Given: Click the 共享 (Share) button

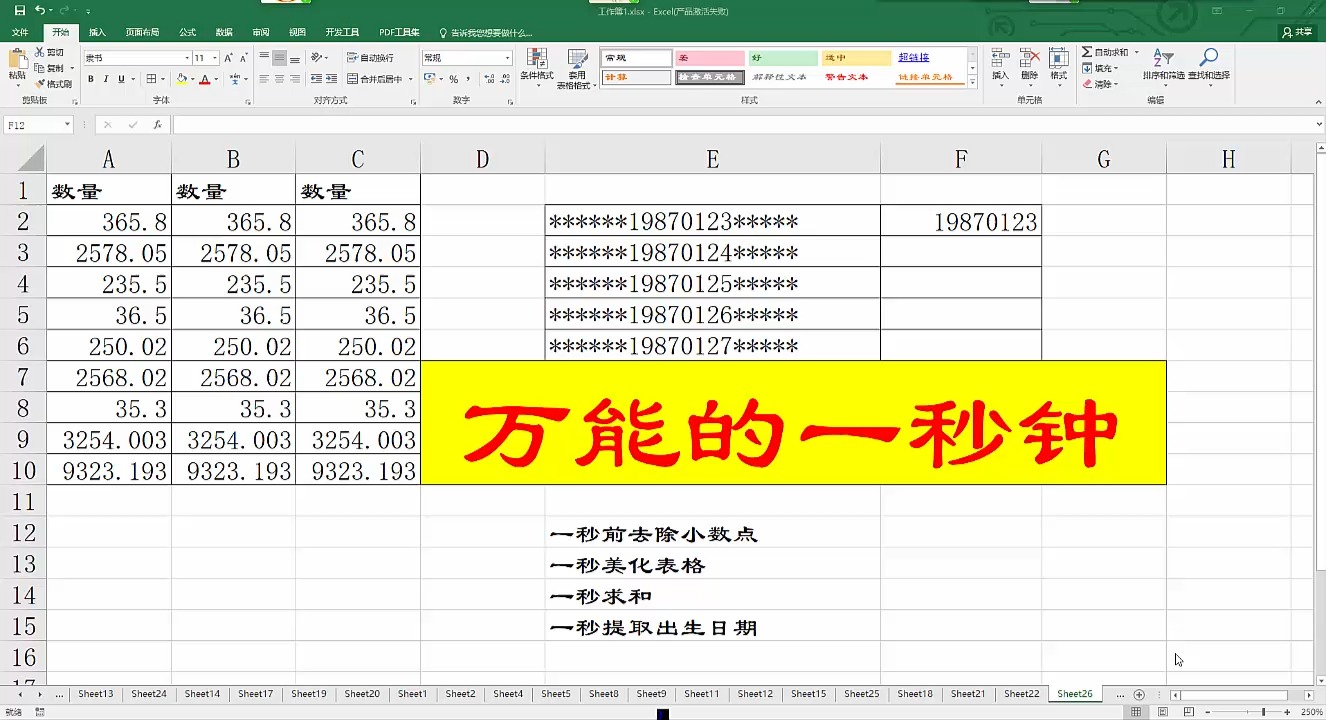Looking at the screenshot, I should [1298, 32].
